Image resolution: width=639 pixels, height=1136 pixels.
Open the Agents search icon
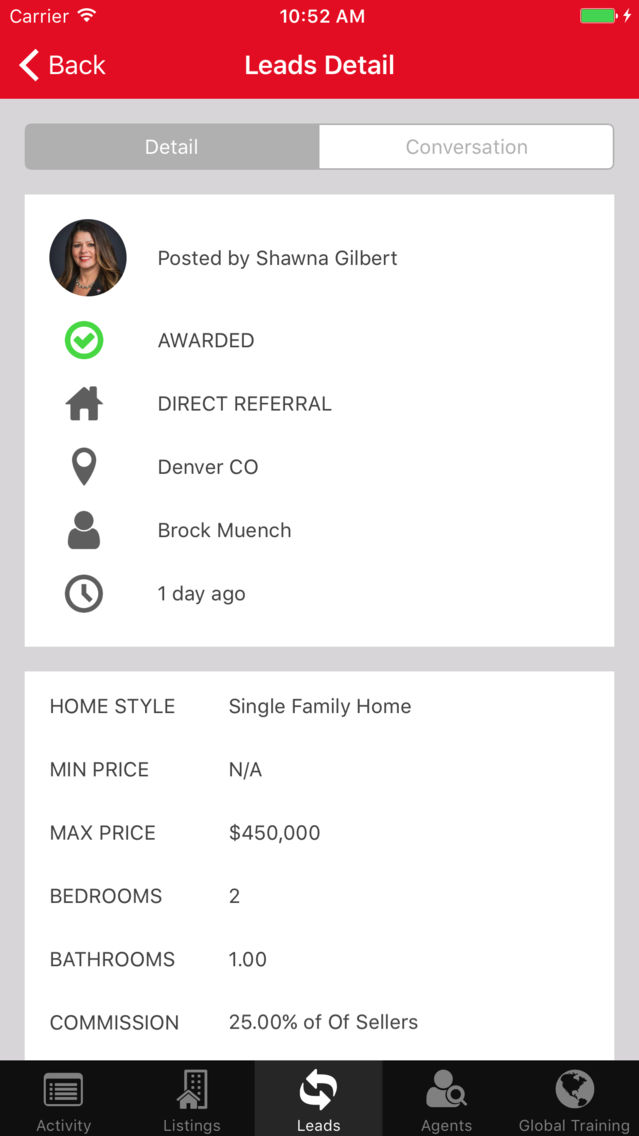[x=446, y=1090]
